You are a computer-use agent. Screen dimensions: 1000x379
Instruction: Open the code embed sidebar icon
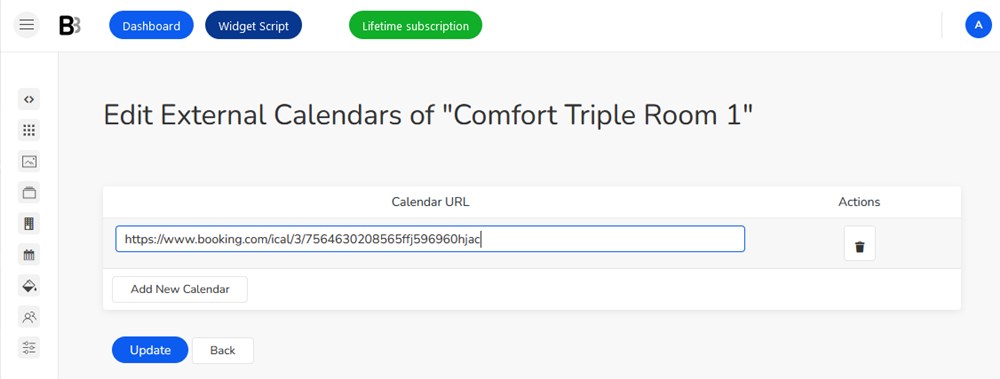tap(29, 99)
